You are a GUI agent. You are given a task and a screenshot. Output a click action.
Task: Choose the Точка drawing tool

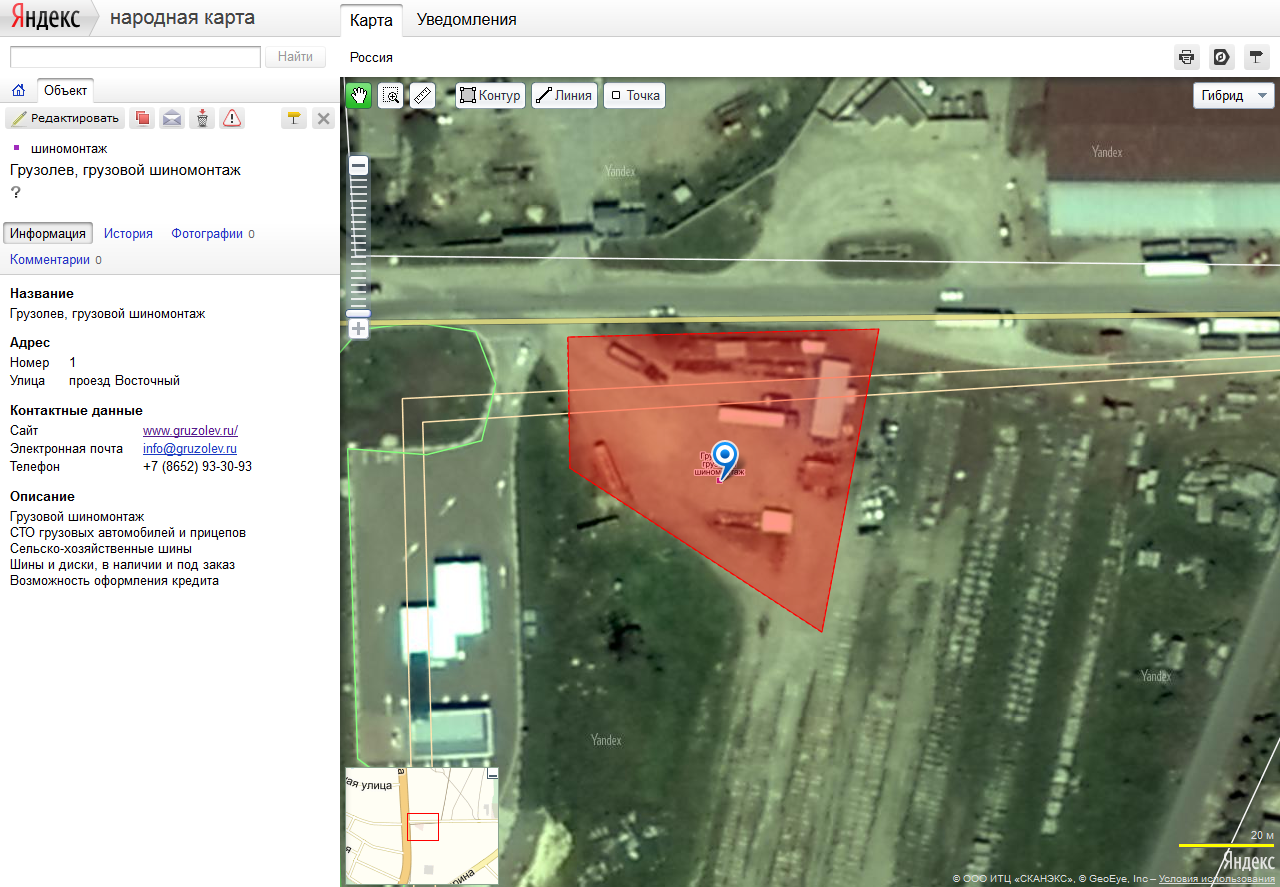point(635,96)
